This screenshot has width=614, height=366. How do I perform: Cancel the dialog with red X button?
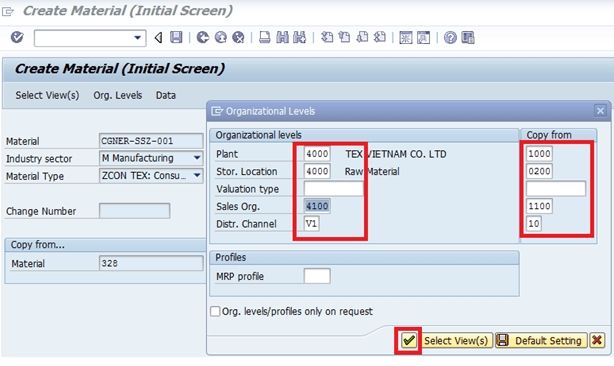[597, 340]
